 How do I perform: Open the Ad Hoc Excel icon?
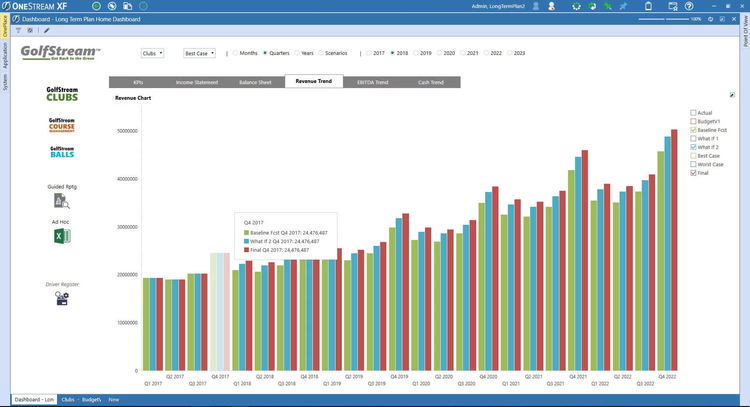(62, 236)
